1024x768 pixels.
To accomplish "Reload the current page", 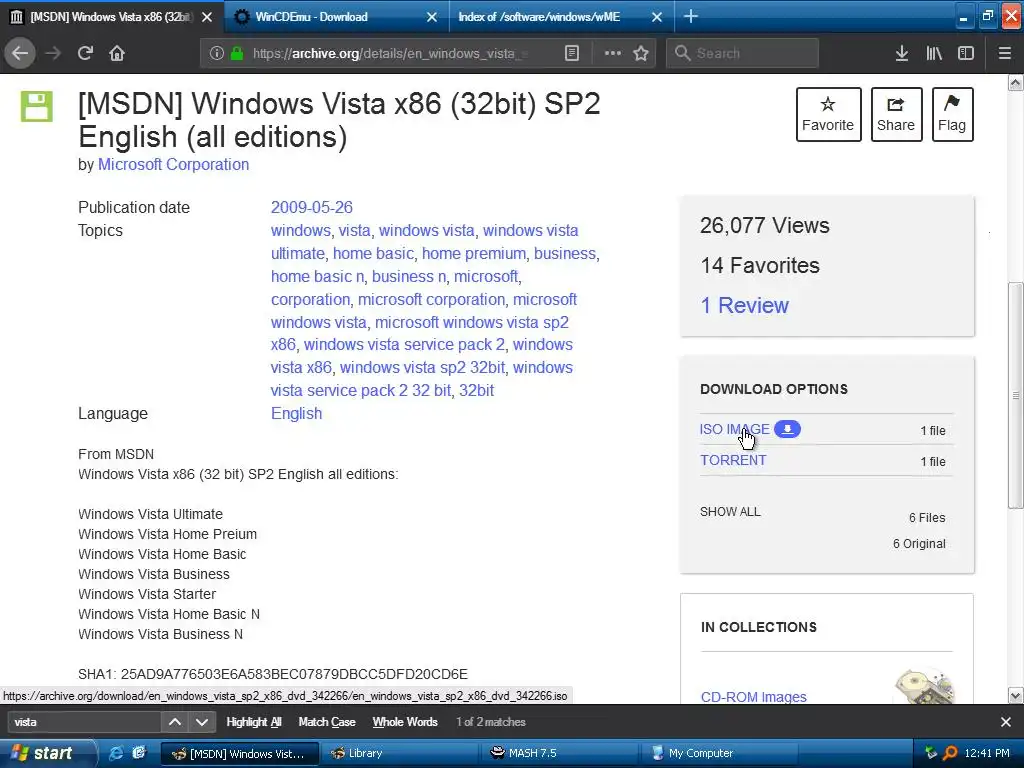I will 85,53.
